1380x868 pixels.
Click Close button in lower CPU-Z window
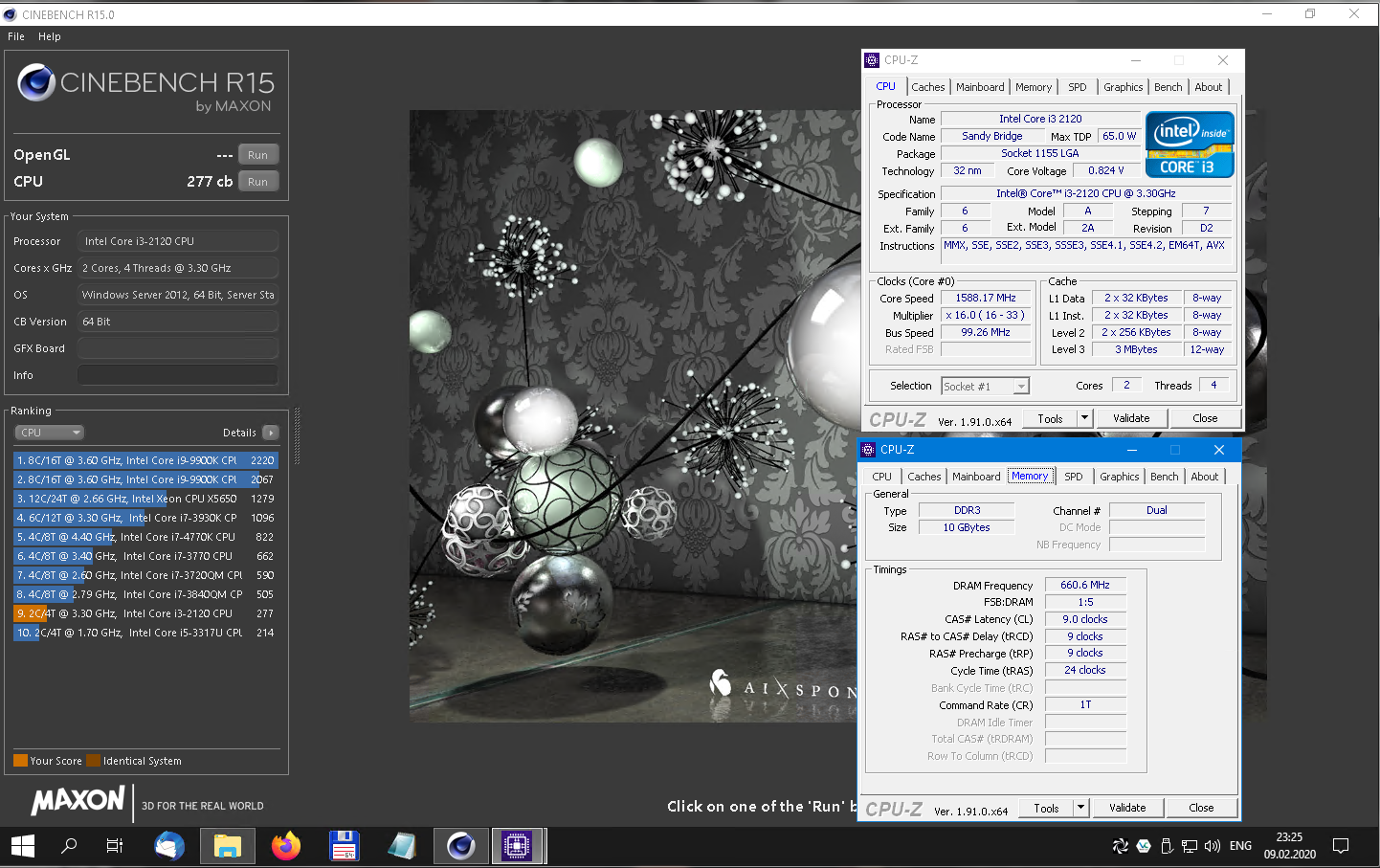pyautogui.click(x=1201, y=808)
